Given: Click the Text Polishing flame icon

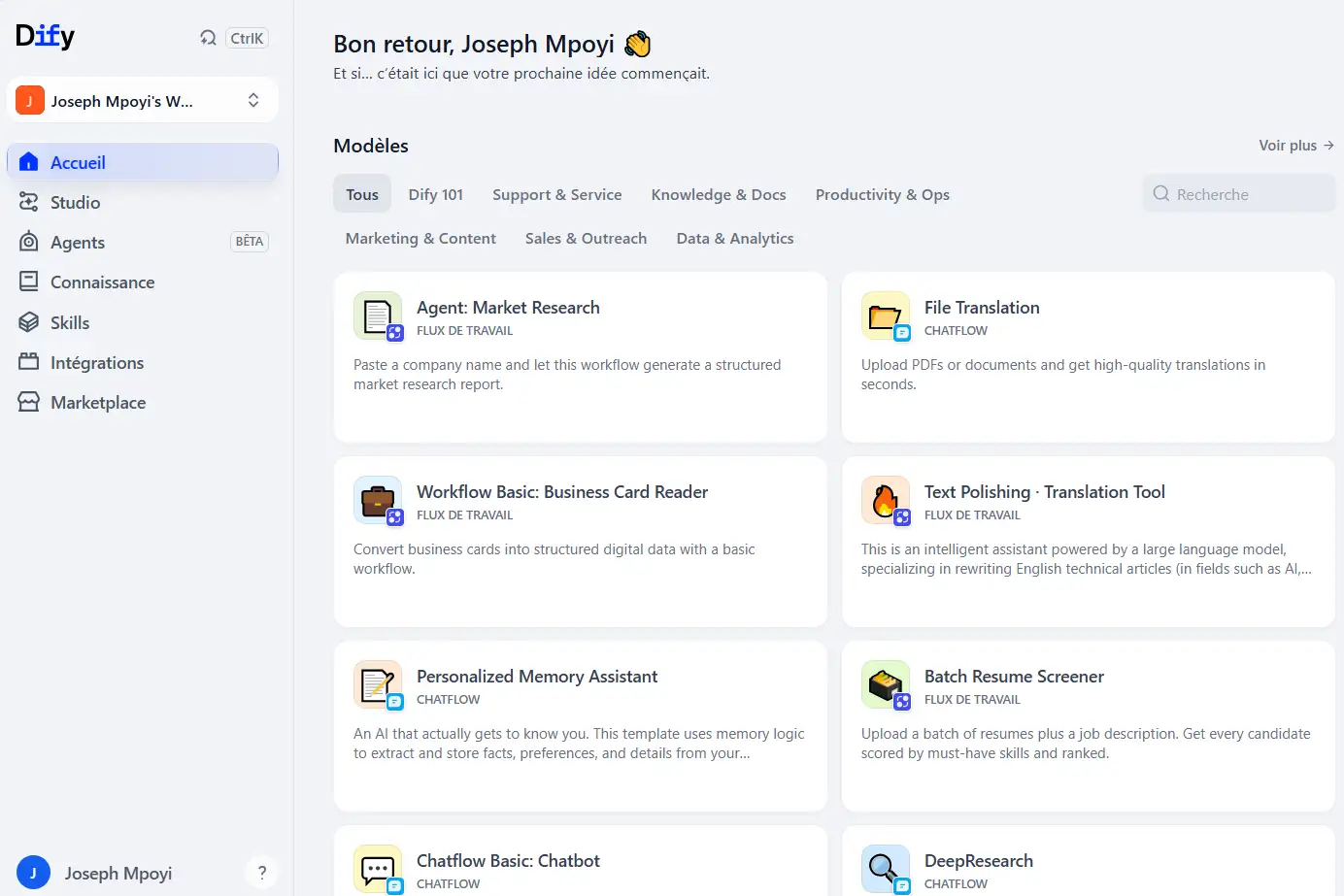Looking at the screenshot, I should click(886, 500).
